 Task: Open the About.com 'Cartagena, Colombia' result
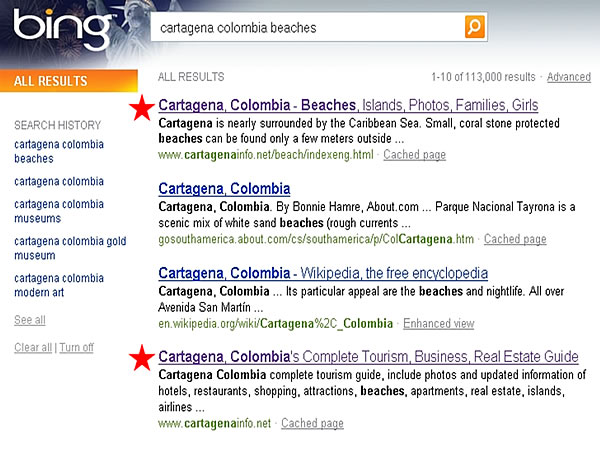tap(224, 188)
